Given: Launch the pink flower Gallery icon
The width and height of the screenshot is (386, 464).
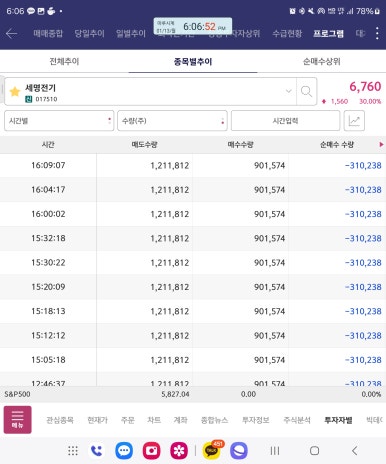Looking at the screenshot, I should pos(179,451).
